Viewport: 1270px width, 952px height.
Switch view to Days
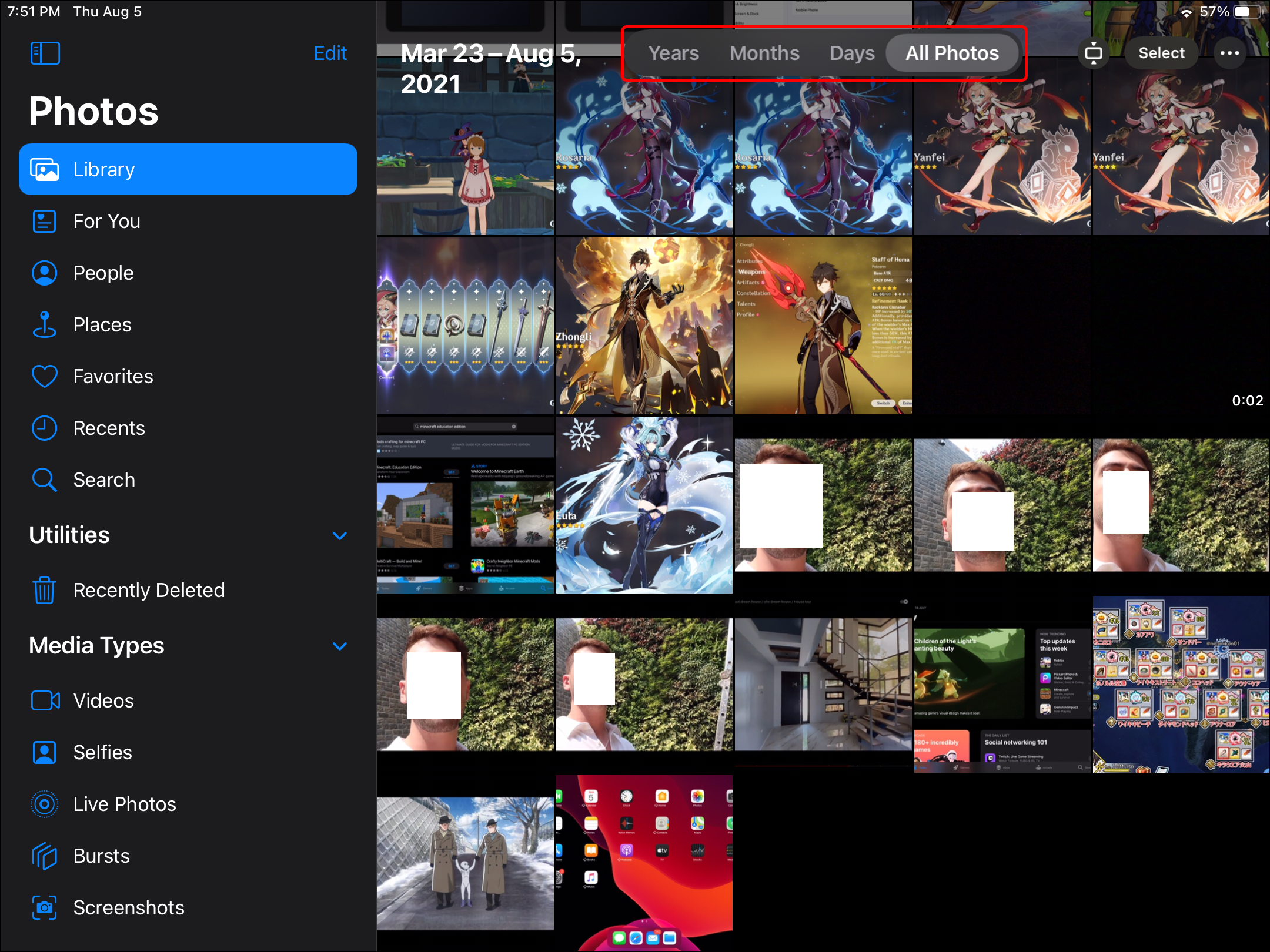click(852, 53)
